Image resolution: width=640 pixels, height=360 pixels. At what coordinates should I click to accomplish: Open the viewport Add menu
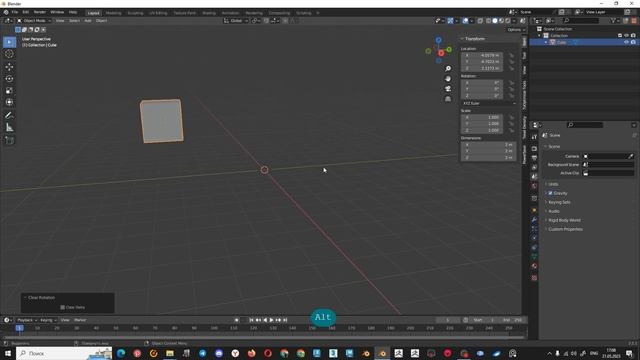click(88, 20)
